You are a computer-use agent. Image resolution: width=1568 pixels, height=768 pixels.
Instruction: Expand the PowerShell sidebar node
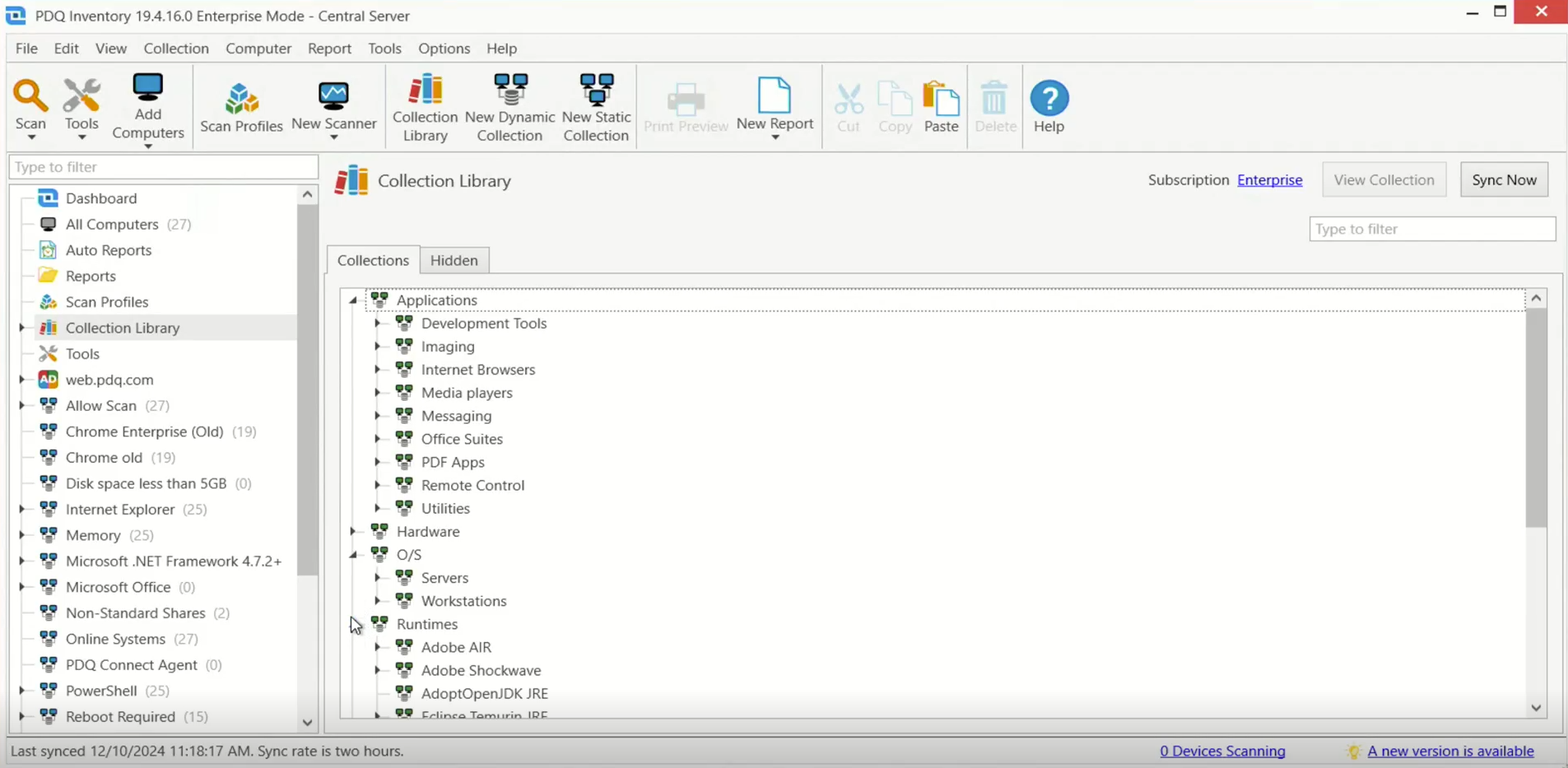pos(21,691)
